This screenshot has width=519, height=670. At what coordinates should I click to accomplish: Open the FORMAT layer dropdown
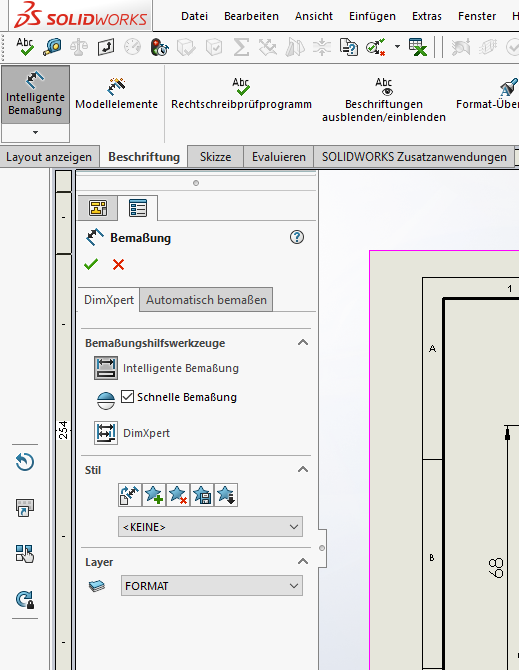(212, 586)
